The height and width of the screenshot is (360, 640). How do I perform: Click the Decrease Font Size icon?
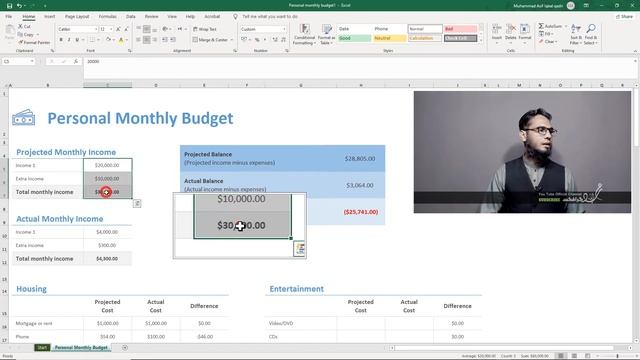(126, 29)
